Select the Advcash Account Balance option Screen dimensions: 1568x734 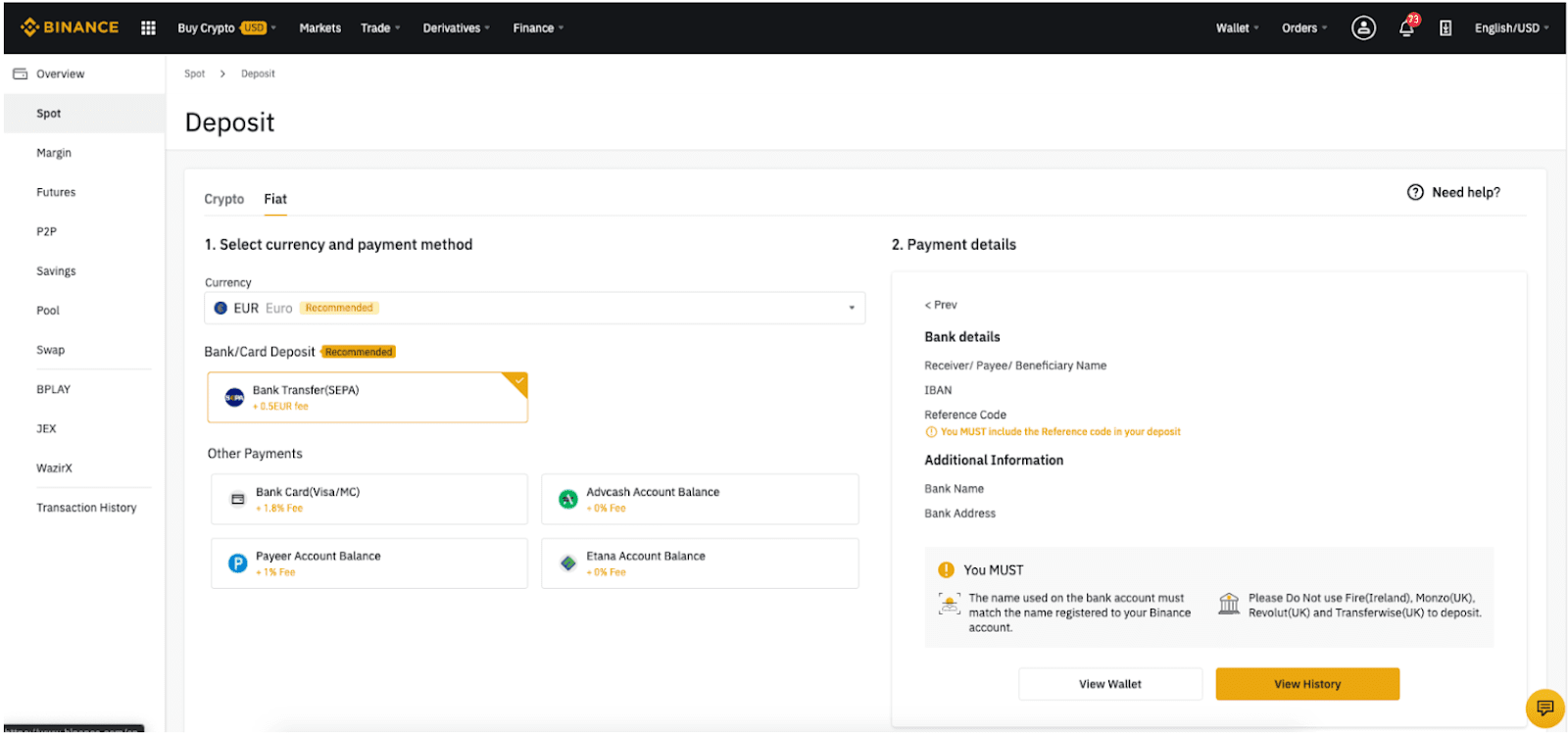click(x=700, y=499)
